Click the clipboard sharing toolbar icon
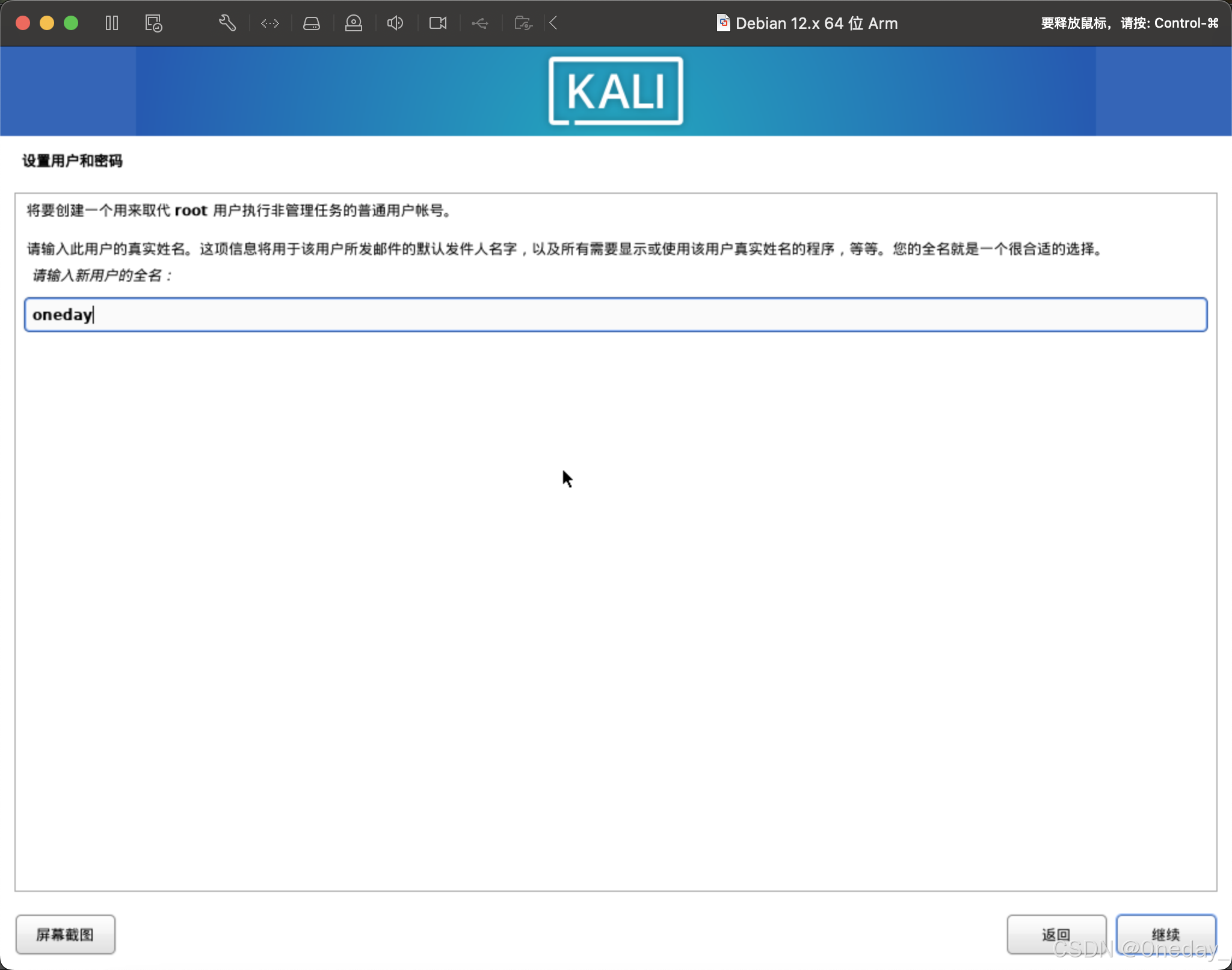This screenshot has width=1232, height=970. point(523,23)
